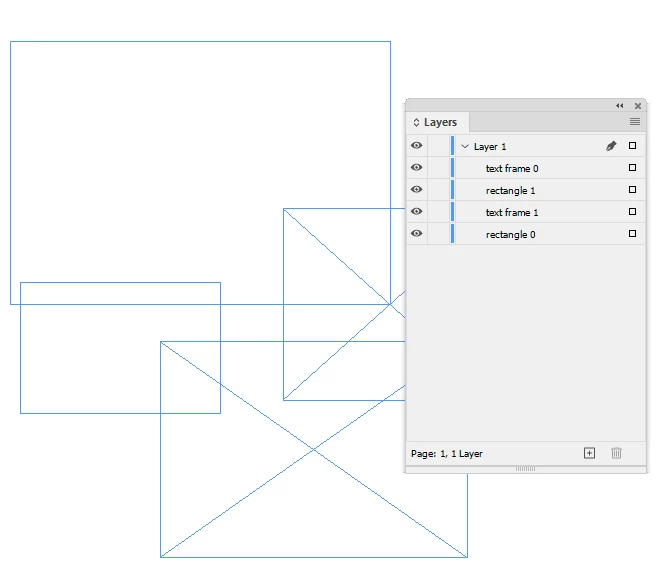The width and height of the screenshot is (667, 575).
Task: Click rectangle 0 selection square
Action: [633, 233]
